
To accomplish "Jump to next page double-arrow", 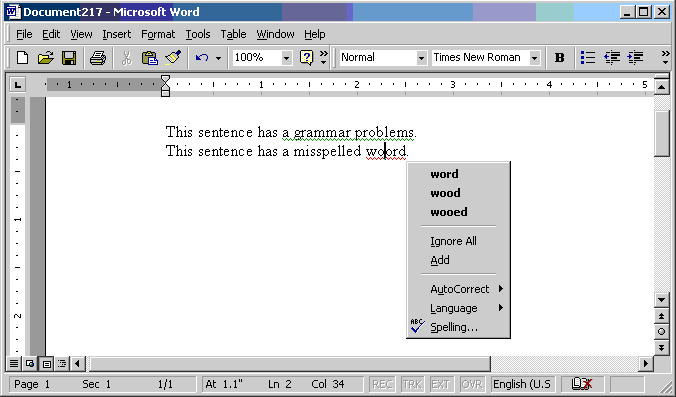I will [x=661, y=347].
